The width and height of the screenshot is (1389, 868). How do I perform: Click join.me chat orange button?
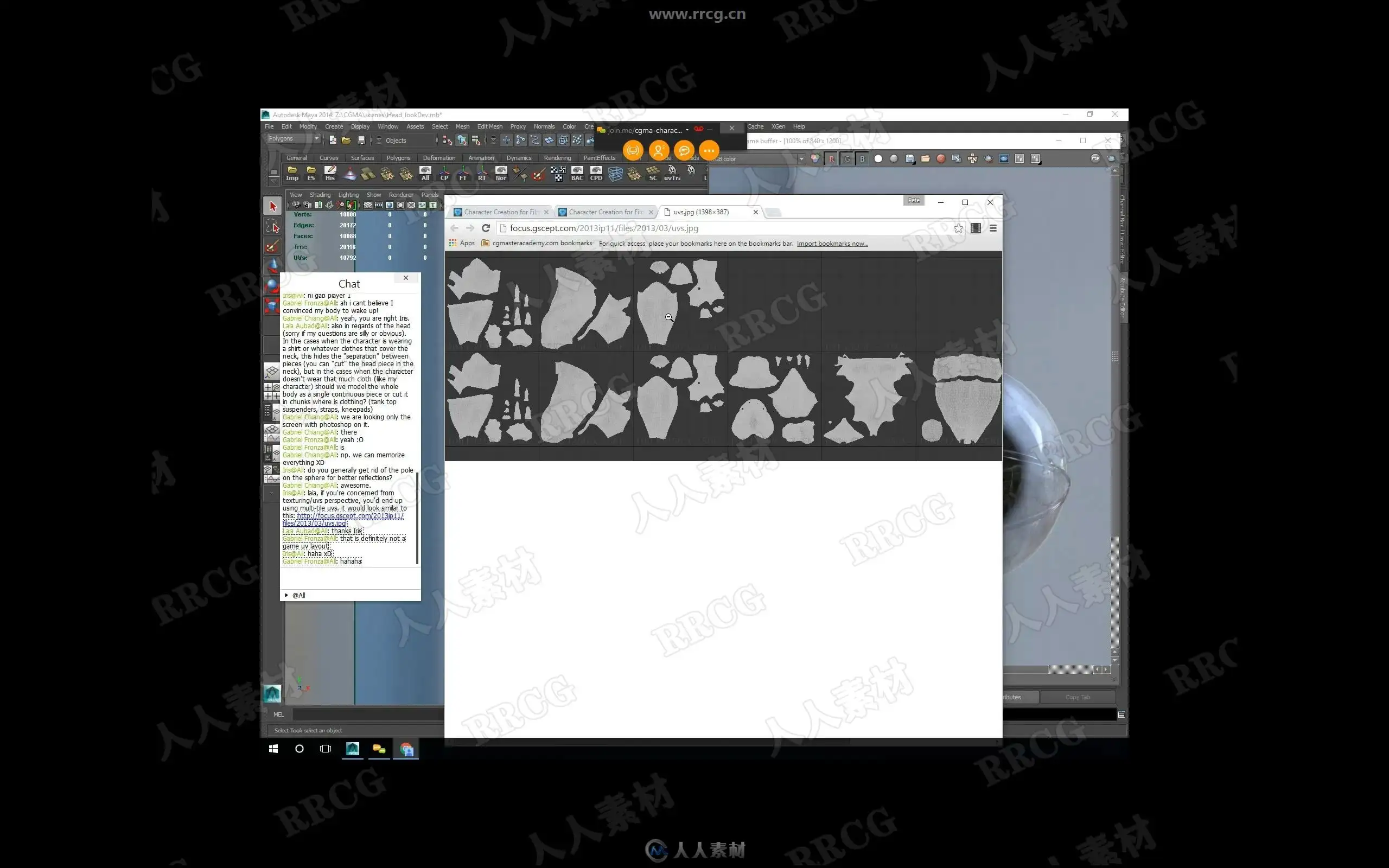coord(684,150)
